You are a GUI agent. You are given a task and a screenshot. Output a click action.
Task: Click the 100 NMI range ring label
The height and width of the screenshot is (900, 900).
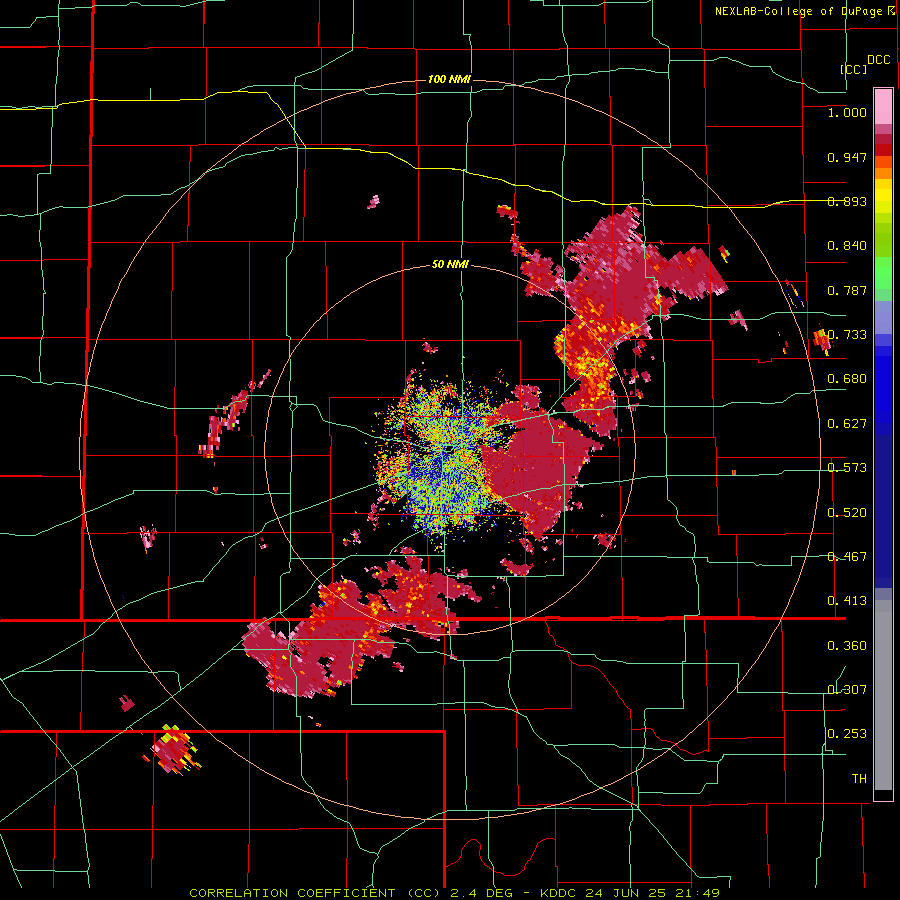pos(449,79)
